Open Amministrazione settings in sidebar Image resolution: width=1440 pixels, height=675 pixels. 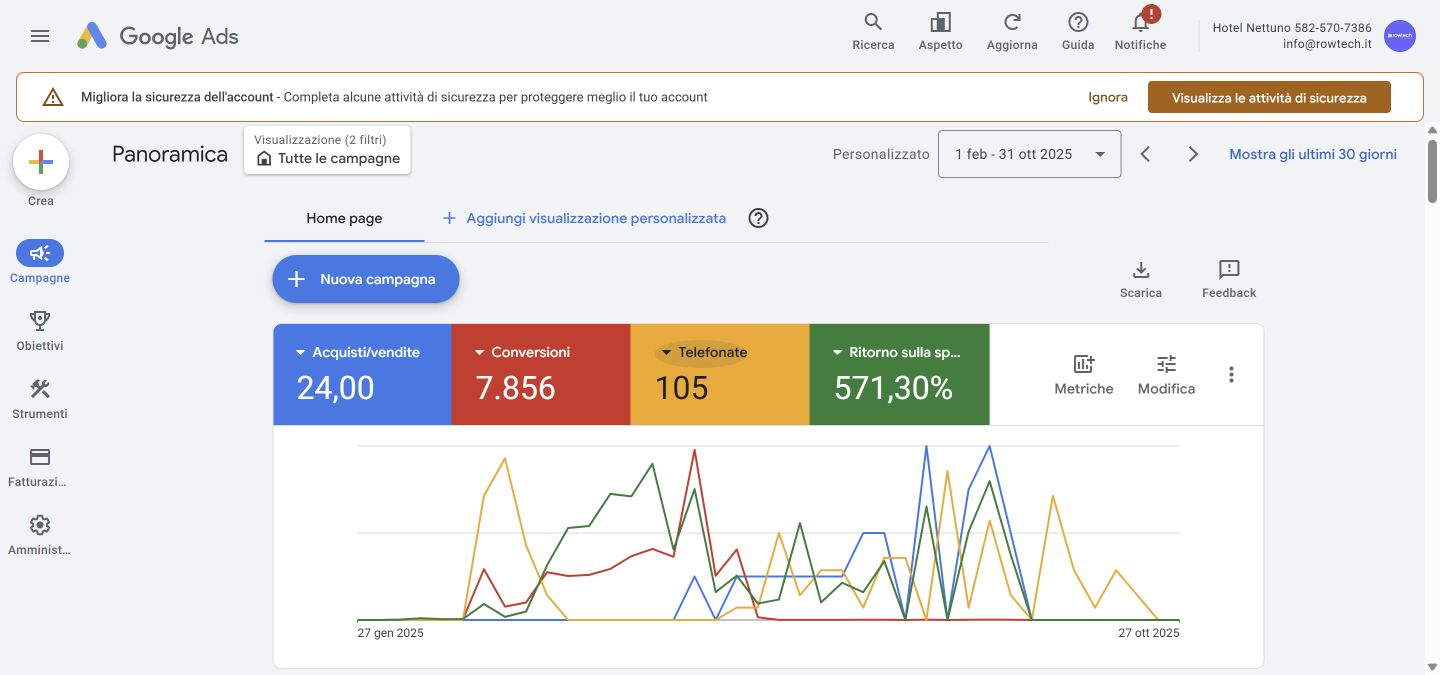tap(40, 535)
